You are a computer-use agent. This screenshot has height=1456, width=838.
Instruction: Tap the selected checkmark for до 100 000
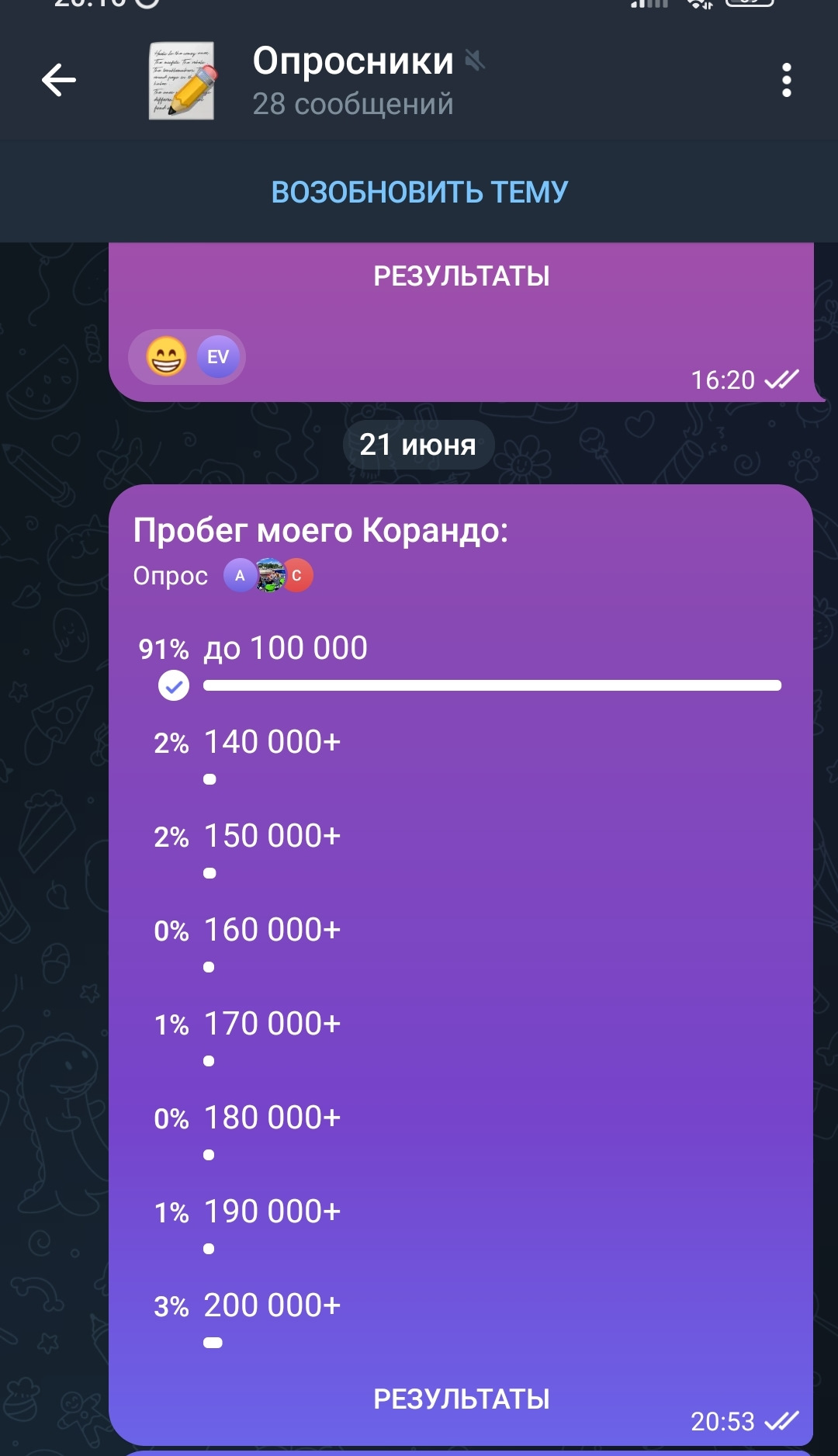tap(174, 685)
